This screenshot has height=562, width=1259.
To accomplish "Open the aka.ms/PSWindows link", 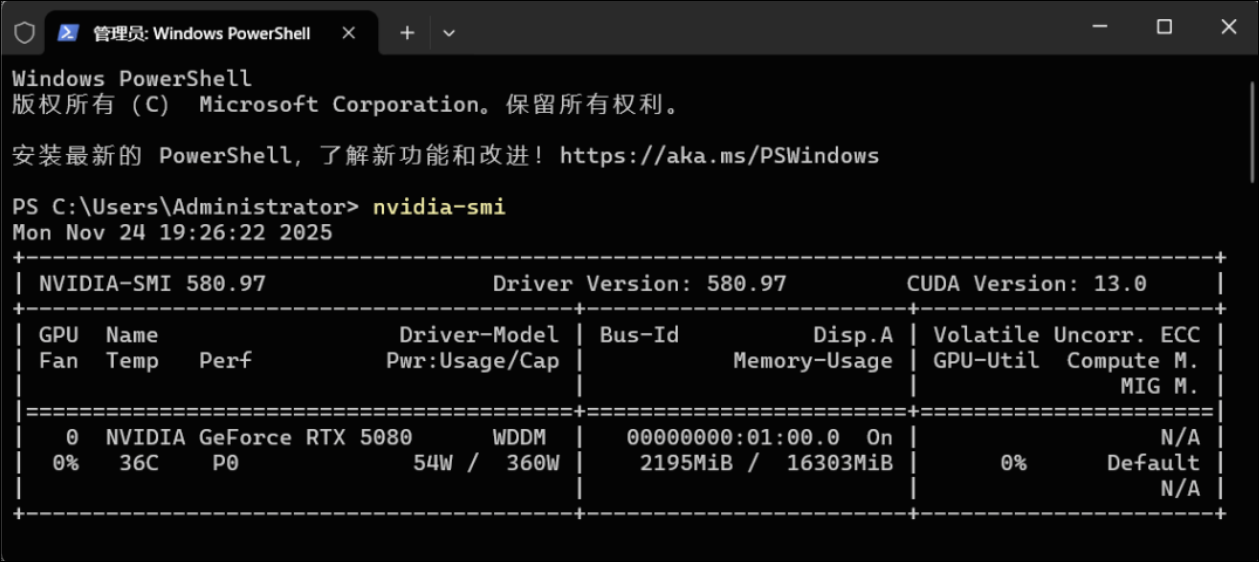I will click(719, 156).
